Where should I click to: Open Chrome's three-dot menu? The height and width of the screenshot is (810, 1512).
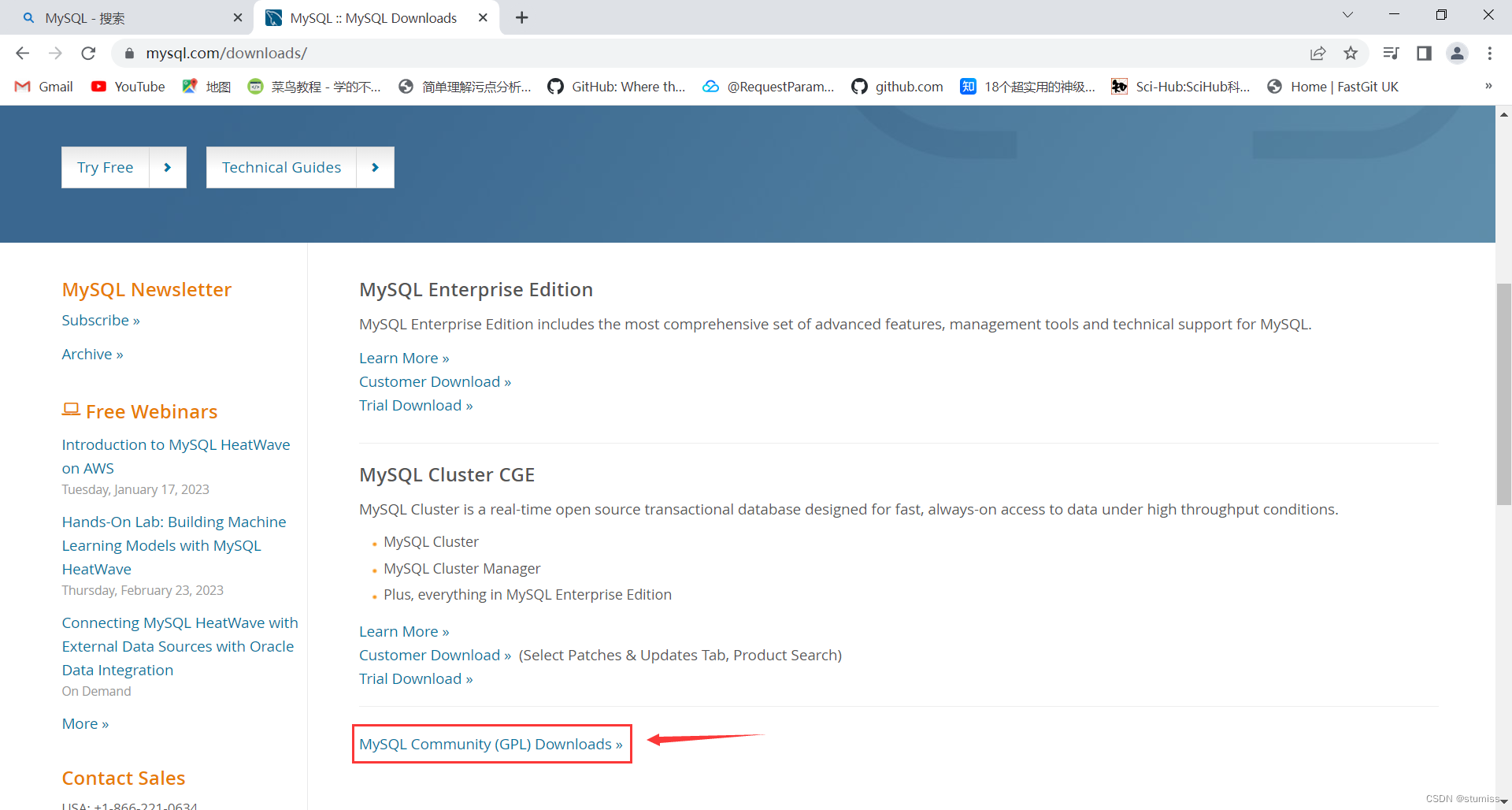click(1489, 53)
